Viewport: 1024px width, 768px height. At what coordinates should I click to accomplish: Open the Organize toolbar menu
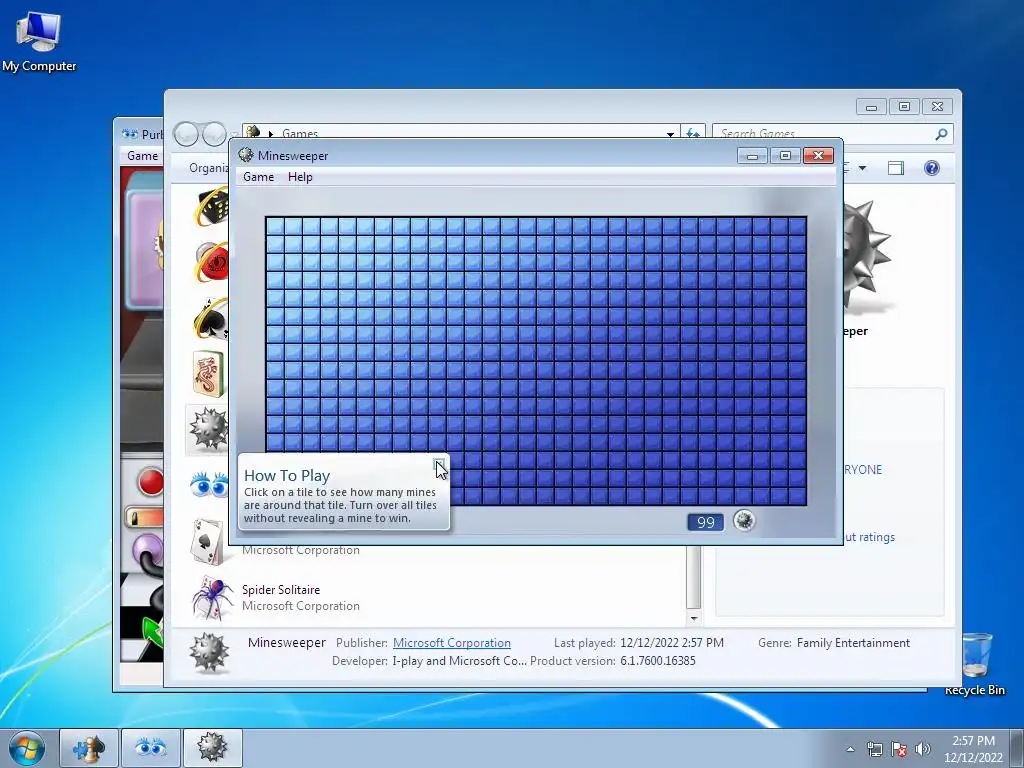tap(208, 168)
